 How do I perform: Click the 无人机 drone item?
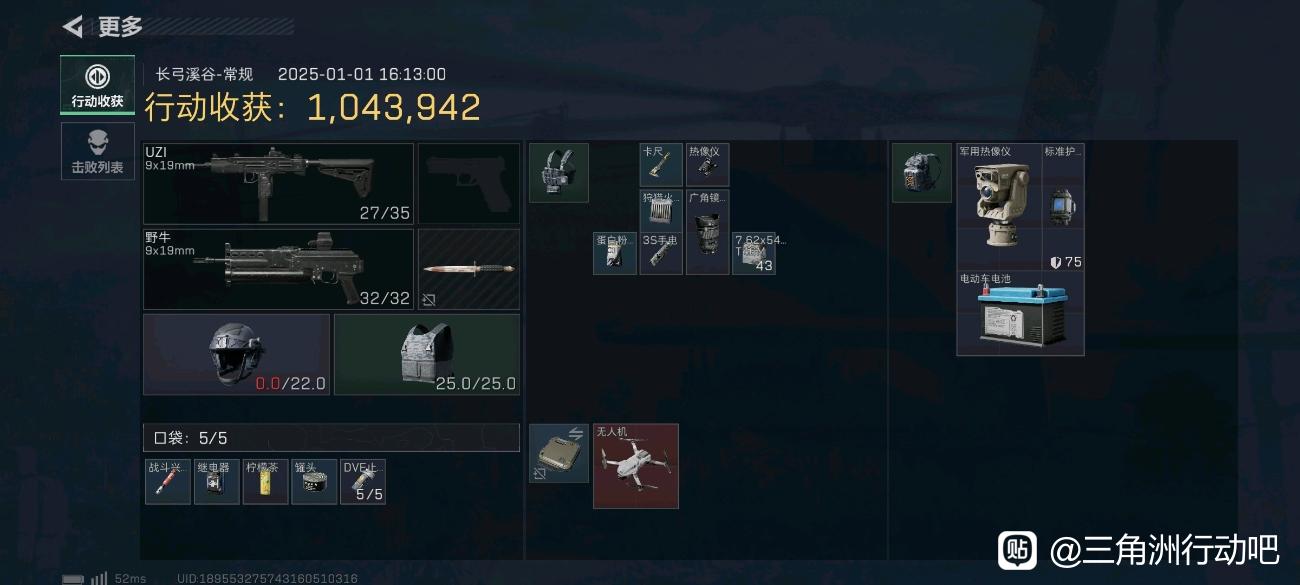click(x=636, y=465)
